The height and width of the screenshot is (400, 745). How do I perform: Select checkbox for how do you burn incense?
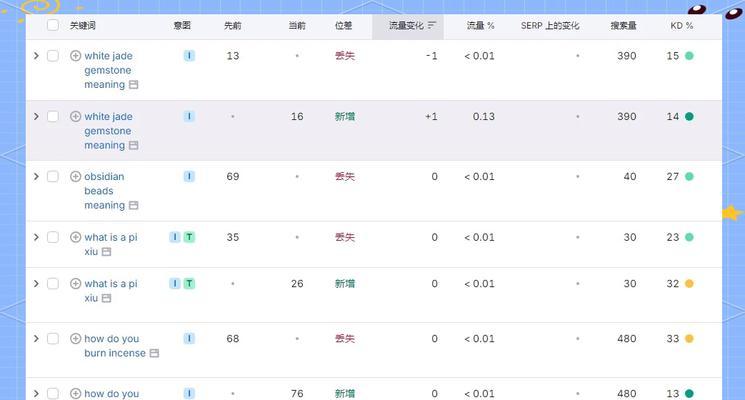[53, 339]
